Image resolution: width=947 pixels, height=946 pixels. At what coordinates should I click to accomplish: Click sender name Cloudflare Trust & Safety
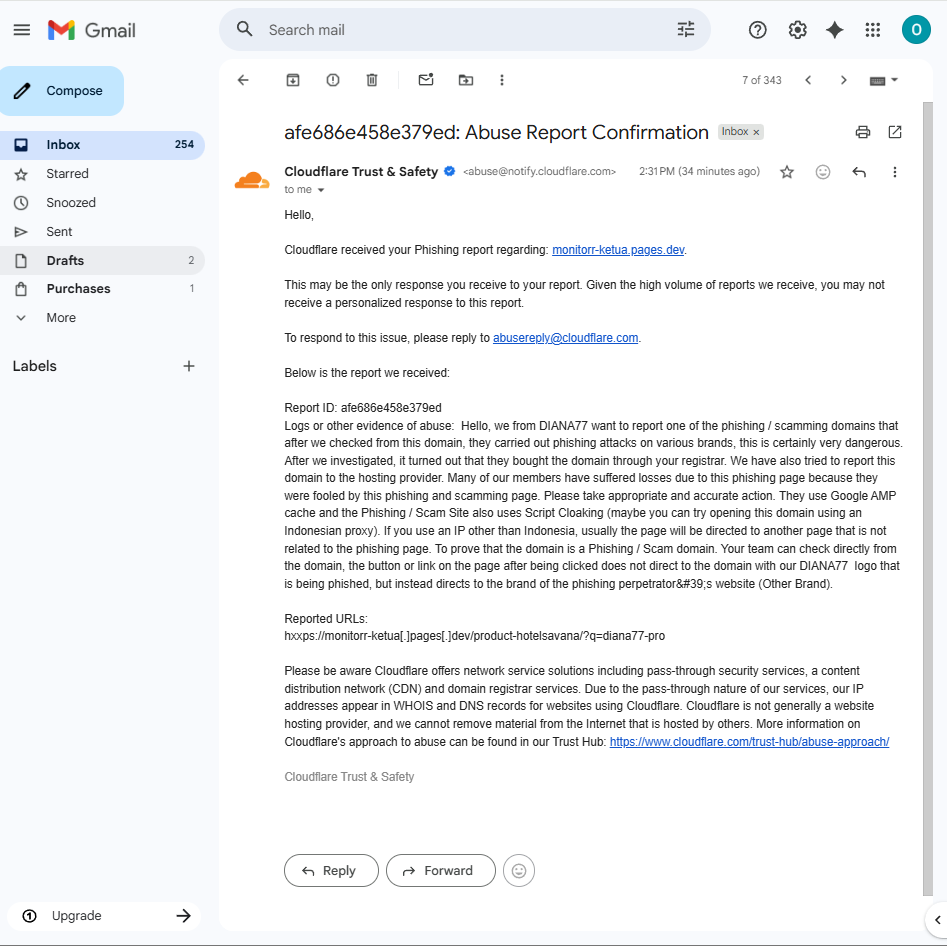(x=361, y=172)
